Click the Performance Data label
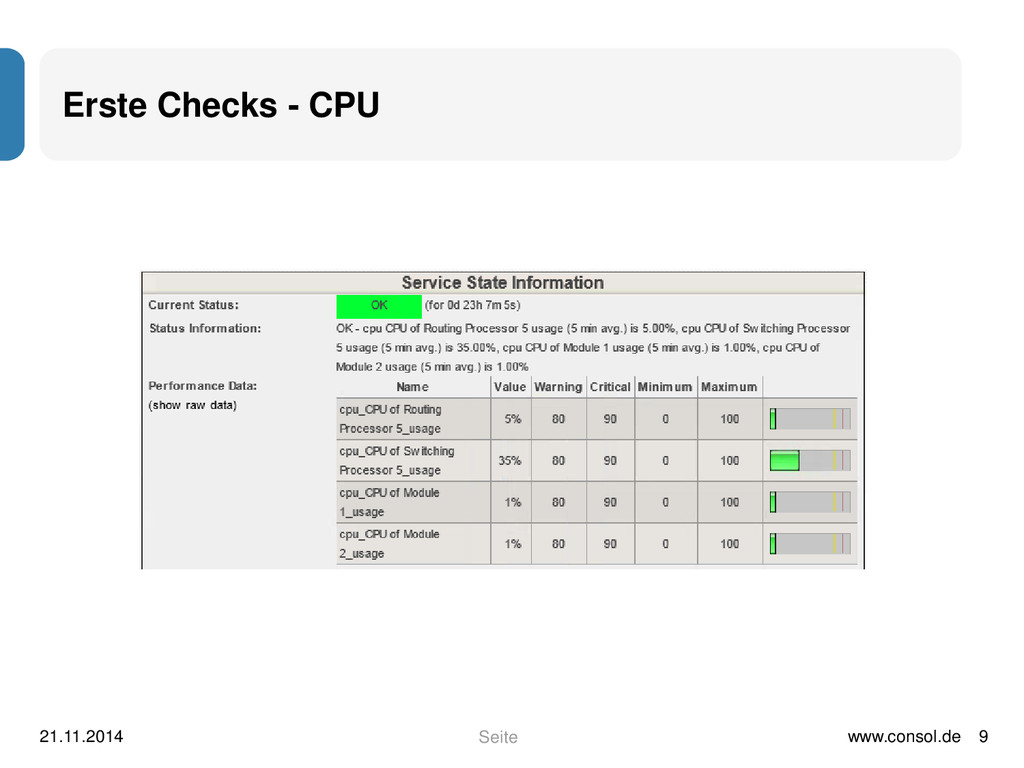The height and width of the screenshot is (768, 1024). click(202, 386)
